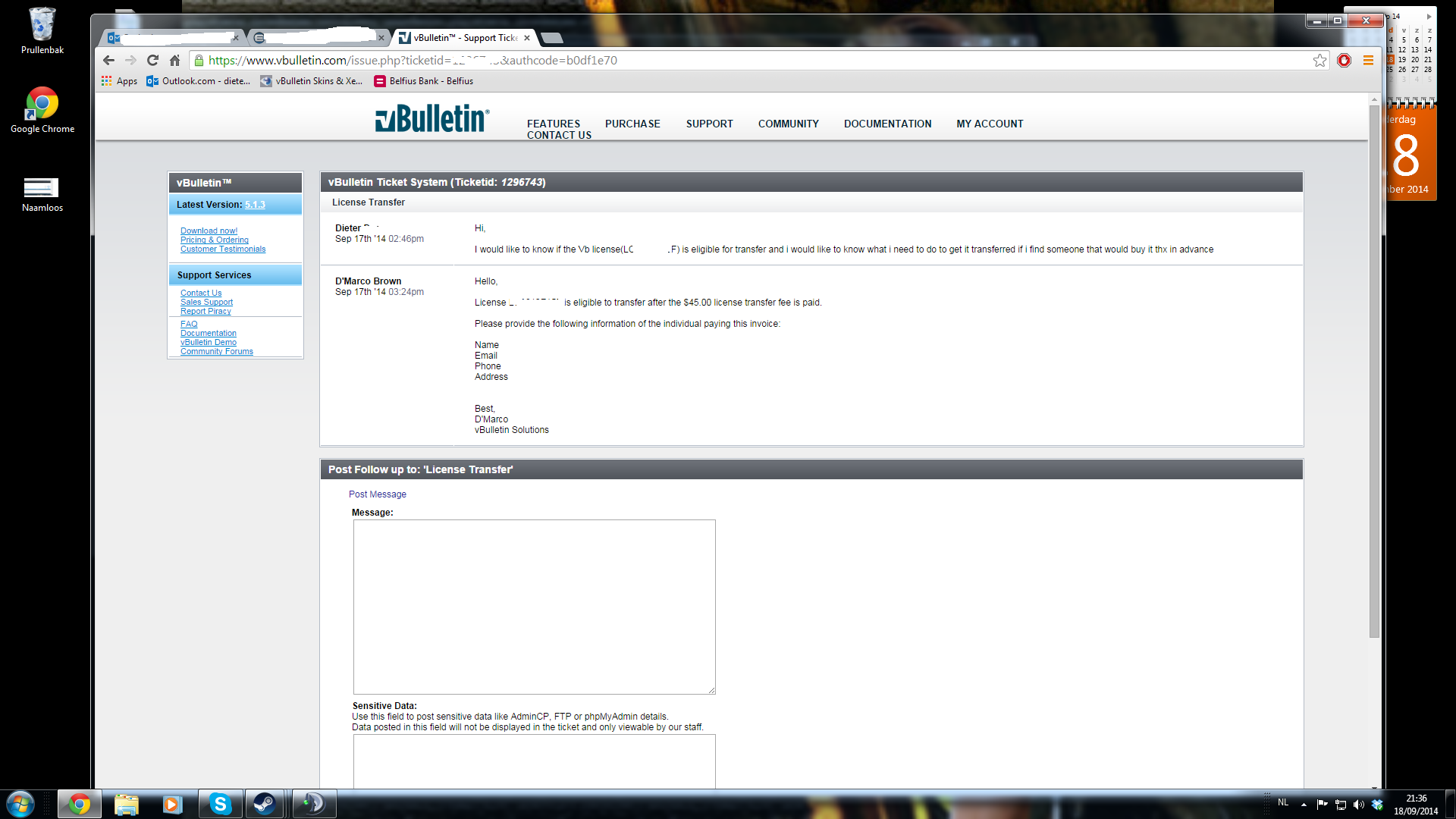Open the Sales Support link
The width and height of the screenshot is (1456, 819).
[206, 302]
